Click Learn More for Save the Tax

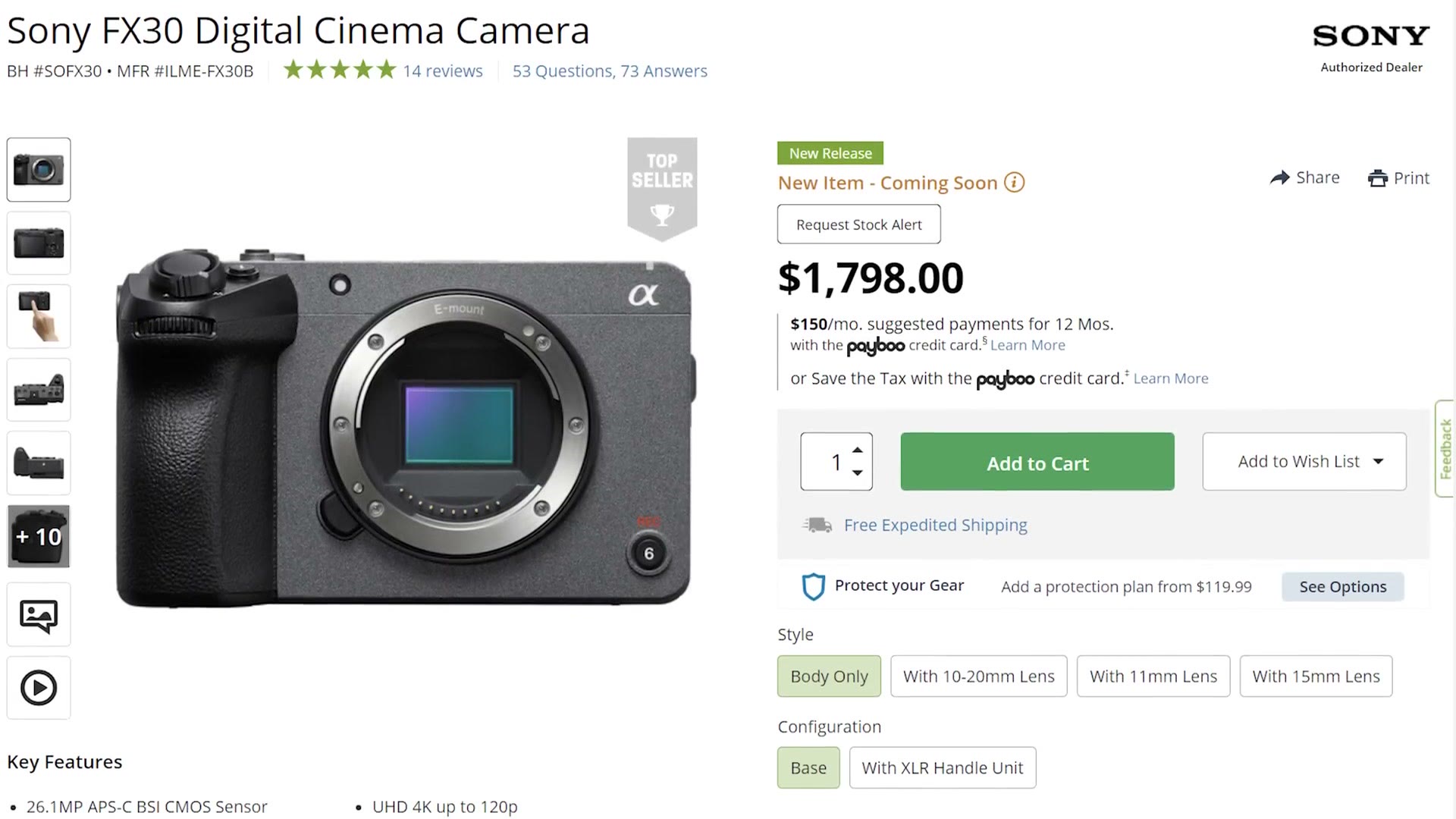click(x=1171, y=378)
